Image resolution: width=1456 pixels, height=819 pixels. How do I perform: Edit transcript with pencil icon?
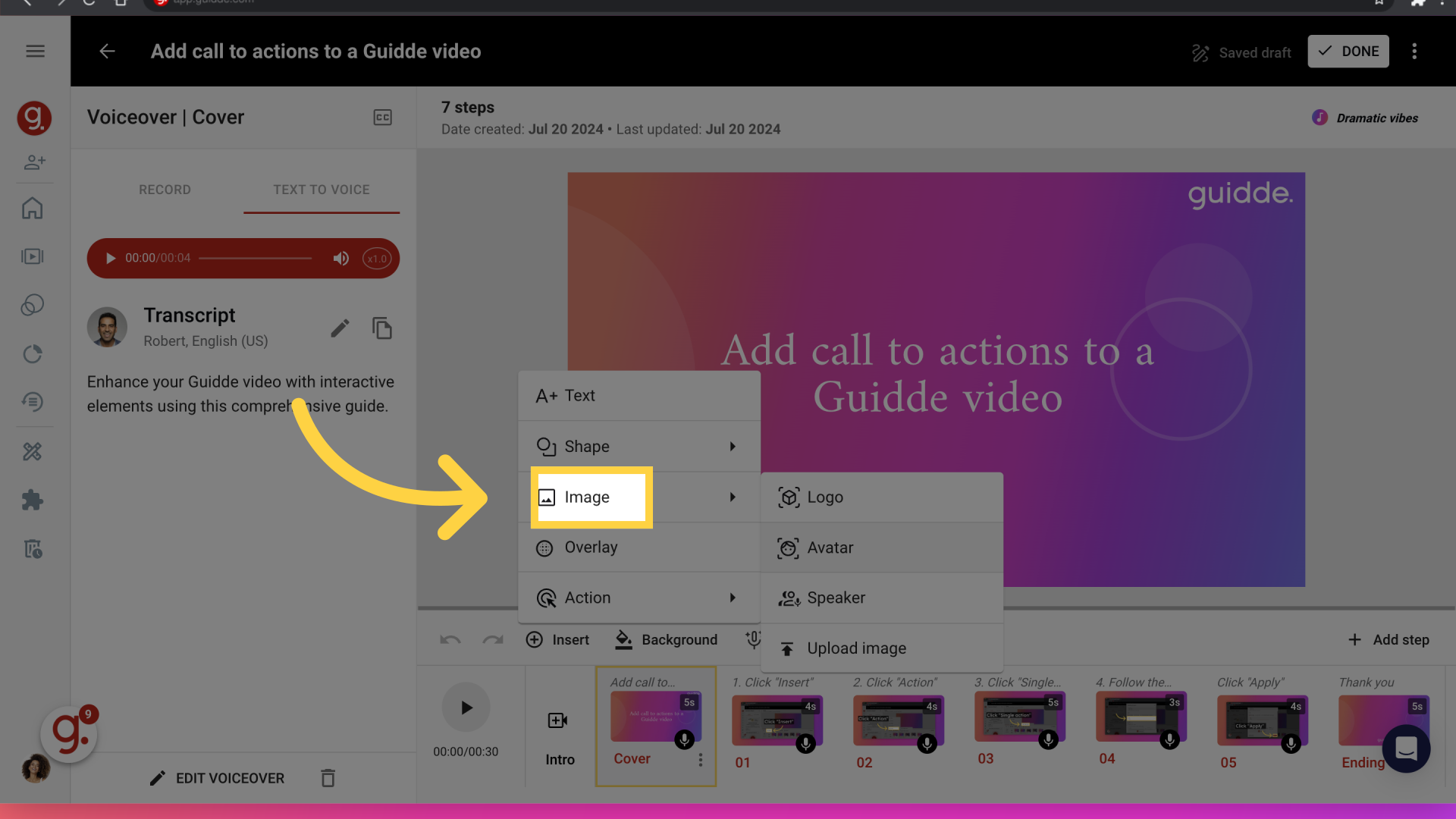pyautogui.click(x=340, y=328)
